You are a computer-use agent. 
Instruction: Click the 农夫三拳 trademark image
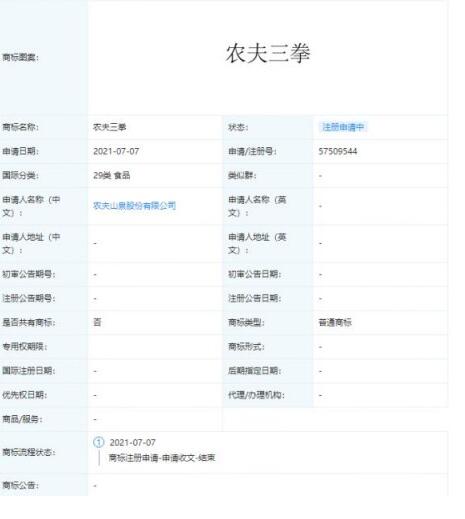(x=268, y=54)
